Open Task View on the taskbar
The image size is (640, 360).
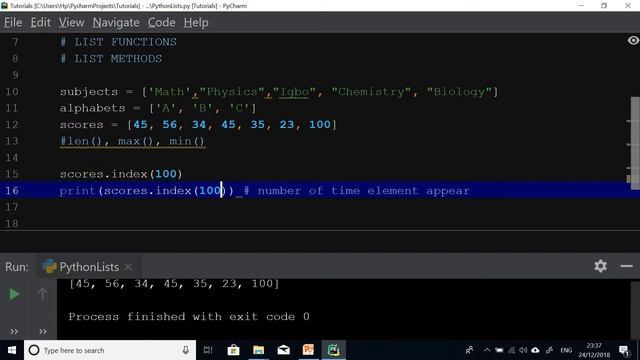(208, 350)
